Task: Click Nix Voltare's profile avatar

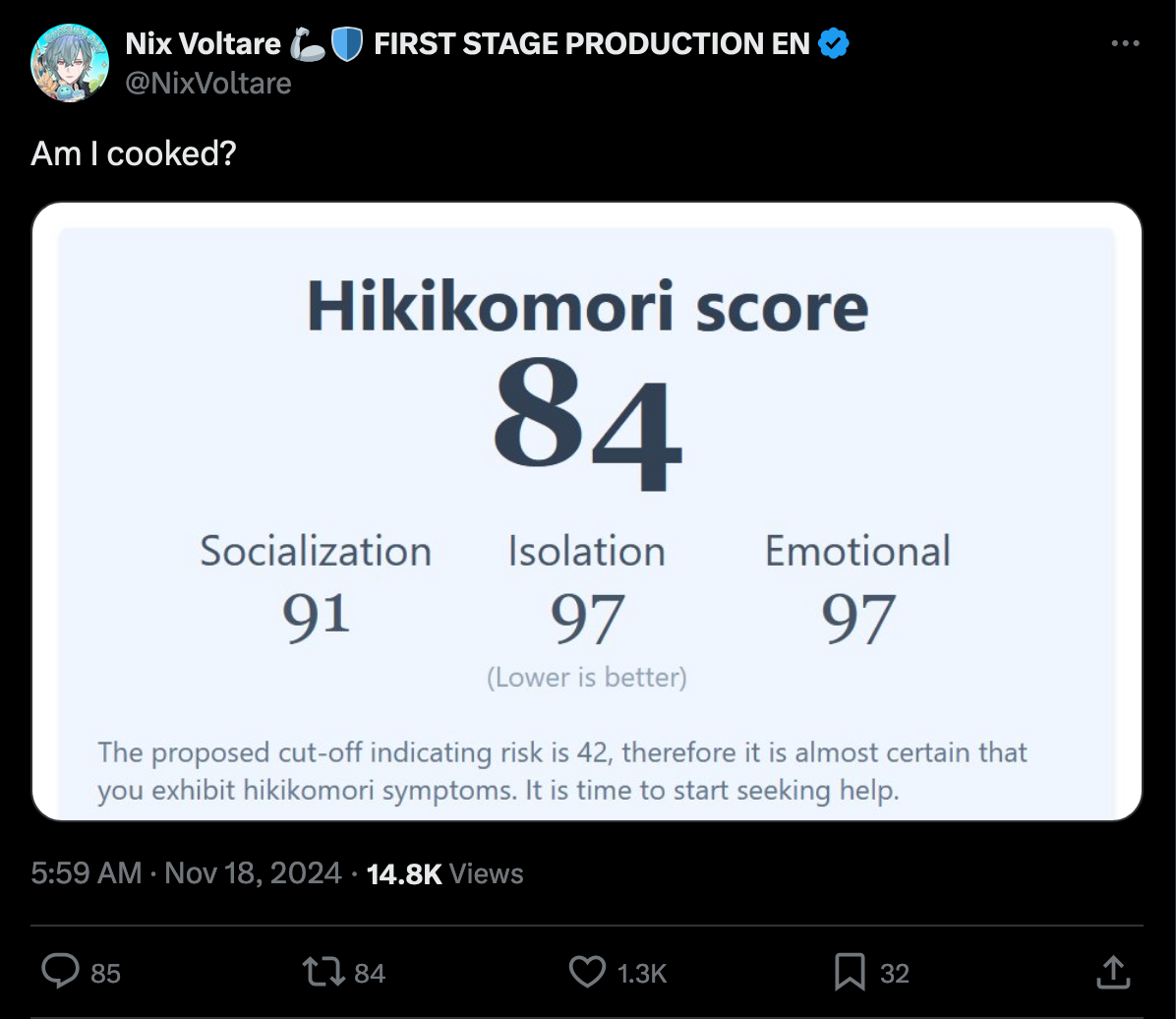Action: (x=70, y=63)
